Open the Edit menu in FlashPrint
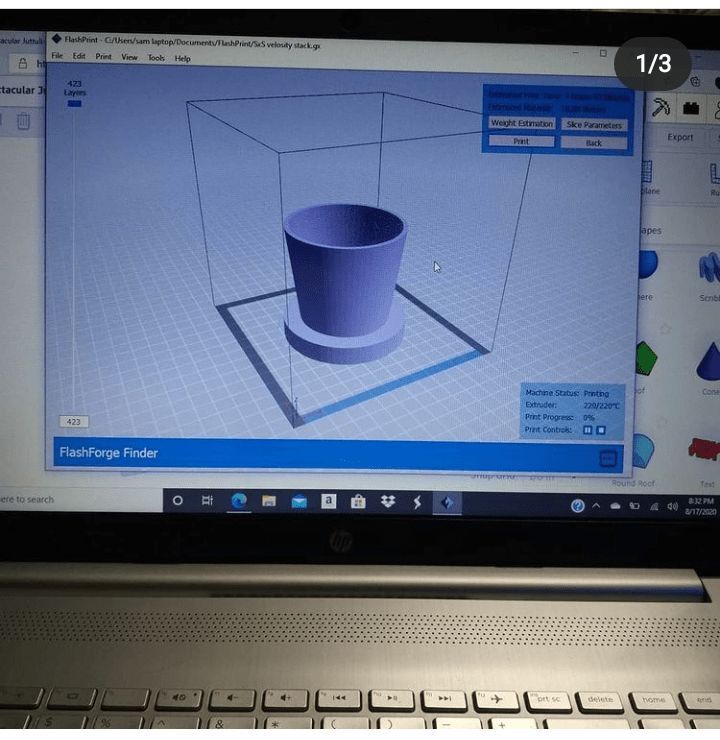The image size is (720, 740). [x=79, y=56]
